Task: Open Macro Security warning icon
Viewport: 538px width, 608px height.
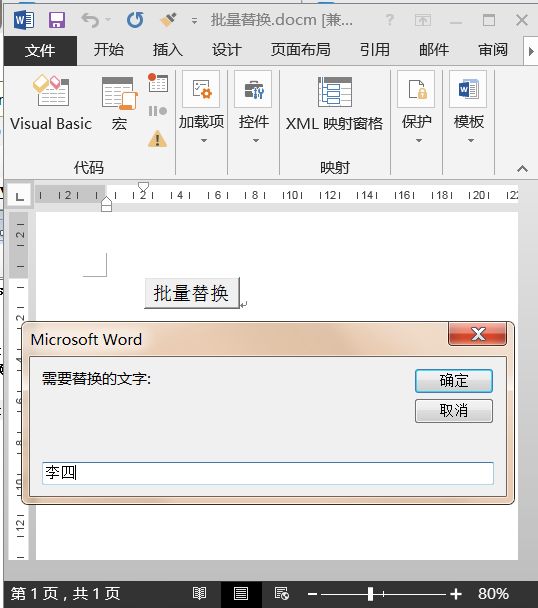Action: (x=157, y=138)
